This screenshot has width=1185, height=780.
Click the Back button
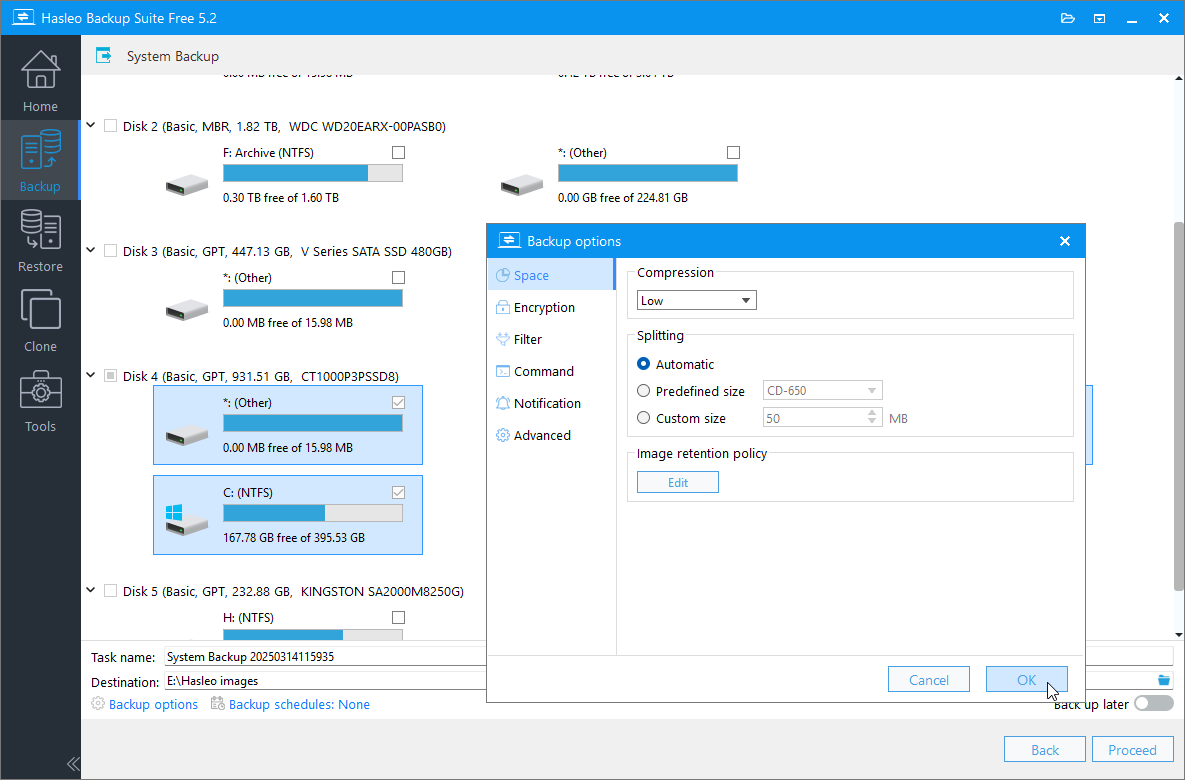click(1044, 750)
